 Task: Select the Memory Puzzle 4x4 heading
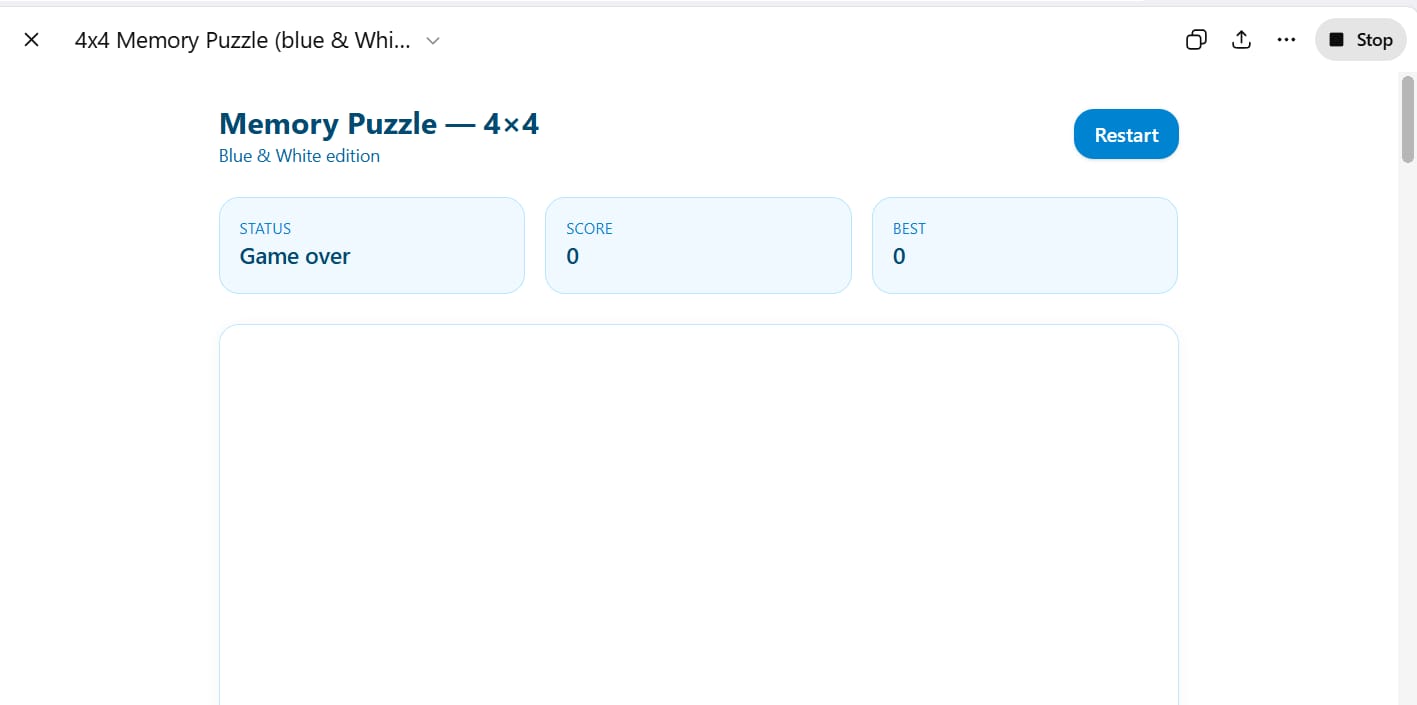379,123
